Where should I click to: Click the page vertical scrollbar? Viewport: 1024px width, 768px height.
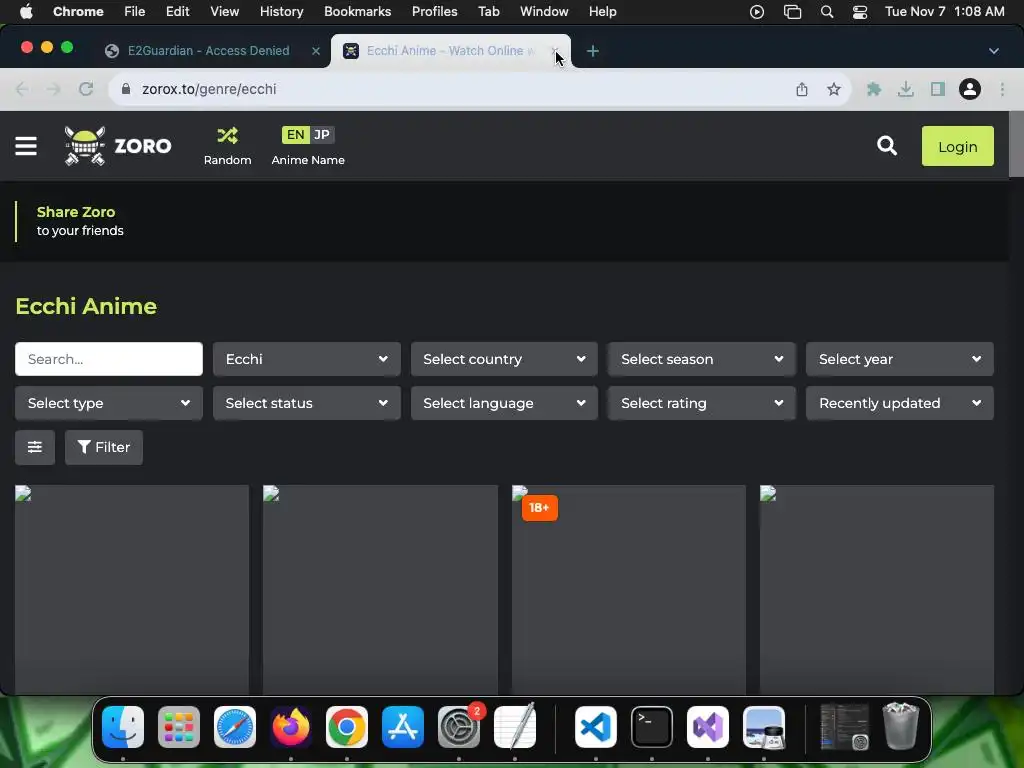(x=1016, y=144)
